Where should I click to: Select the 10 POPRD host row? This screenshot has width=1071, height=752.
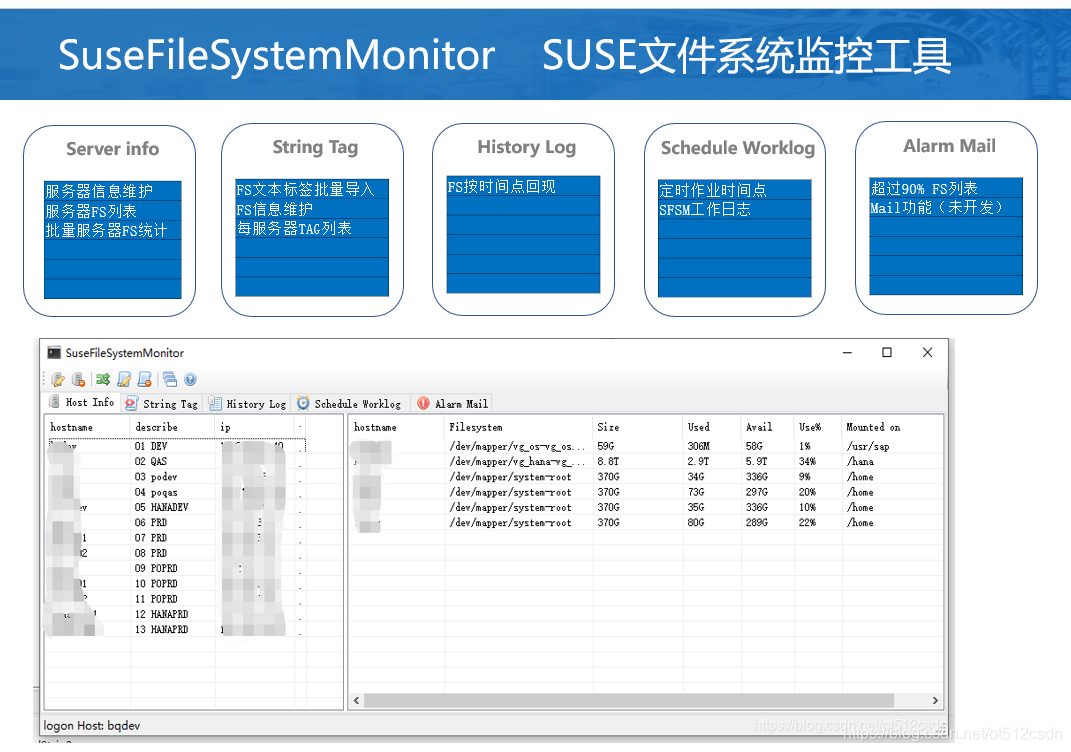coord(176,584)
